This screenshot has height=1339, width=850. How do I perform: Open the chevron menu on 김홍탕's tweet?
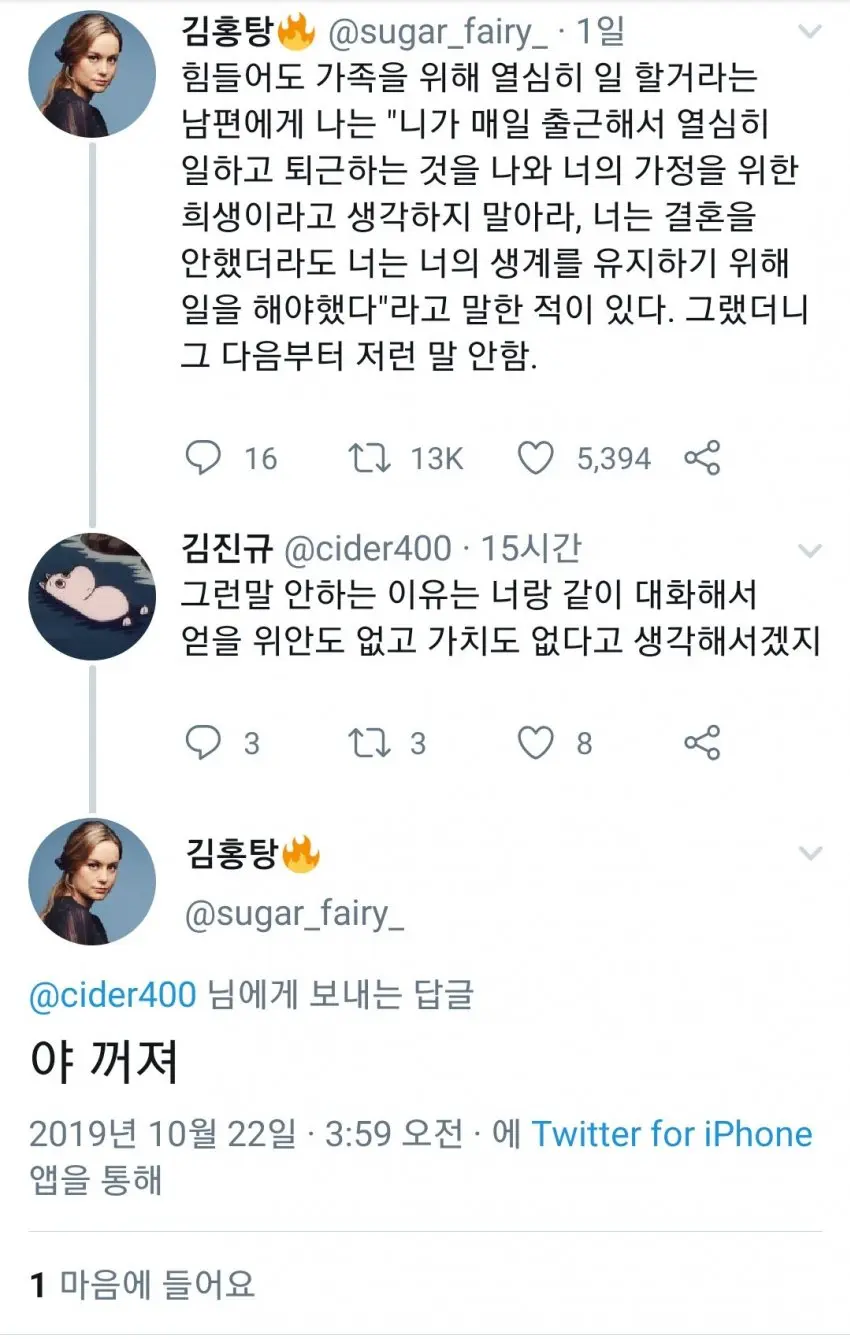tap(812, 32)
